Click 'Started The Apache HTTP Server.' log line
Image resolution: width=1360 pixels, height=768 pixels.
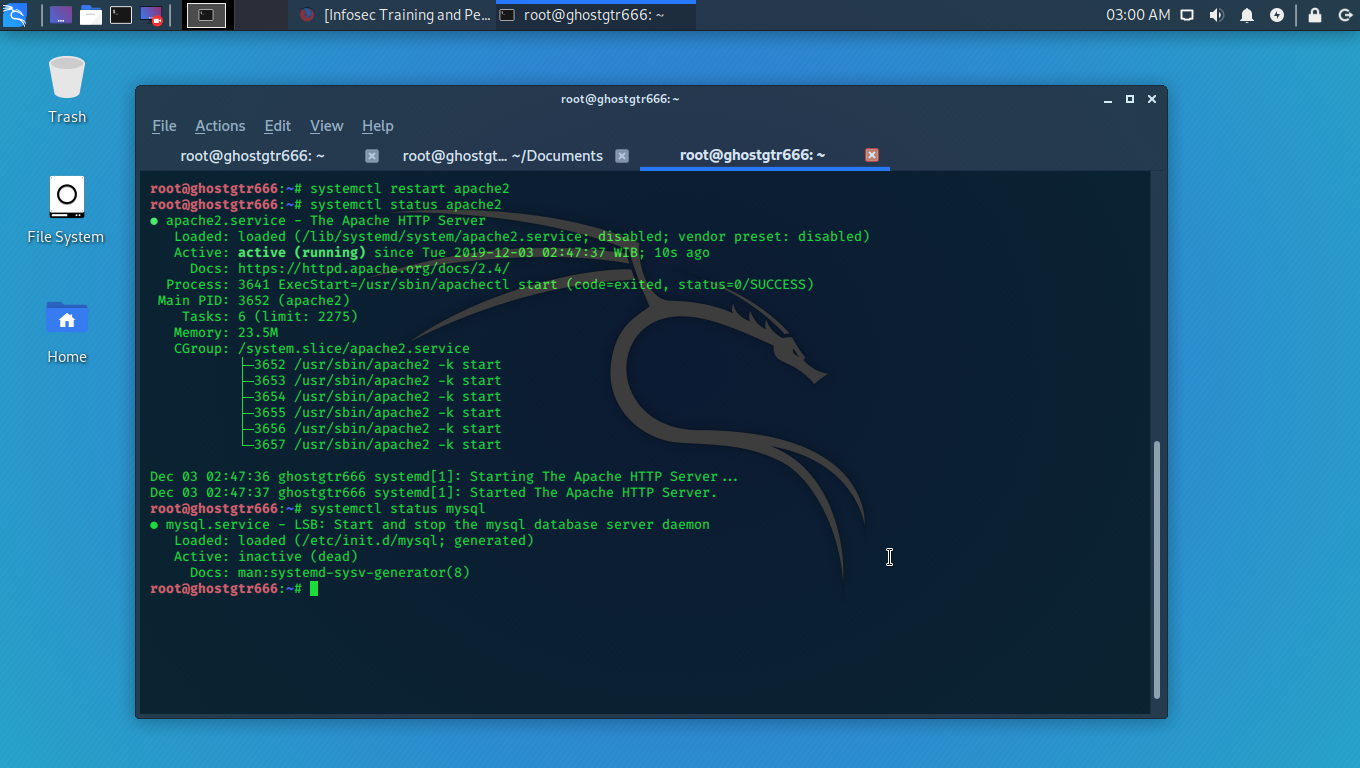click(434, 492)
